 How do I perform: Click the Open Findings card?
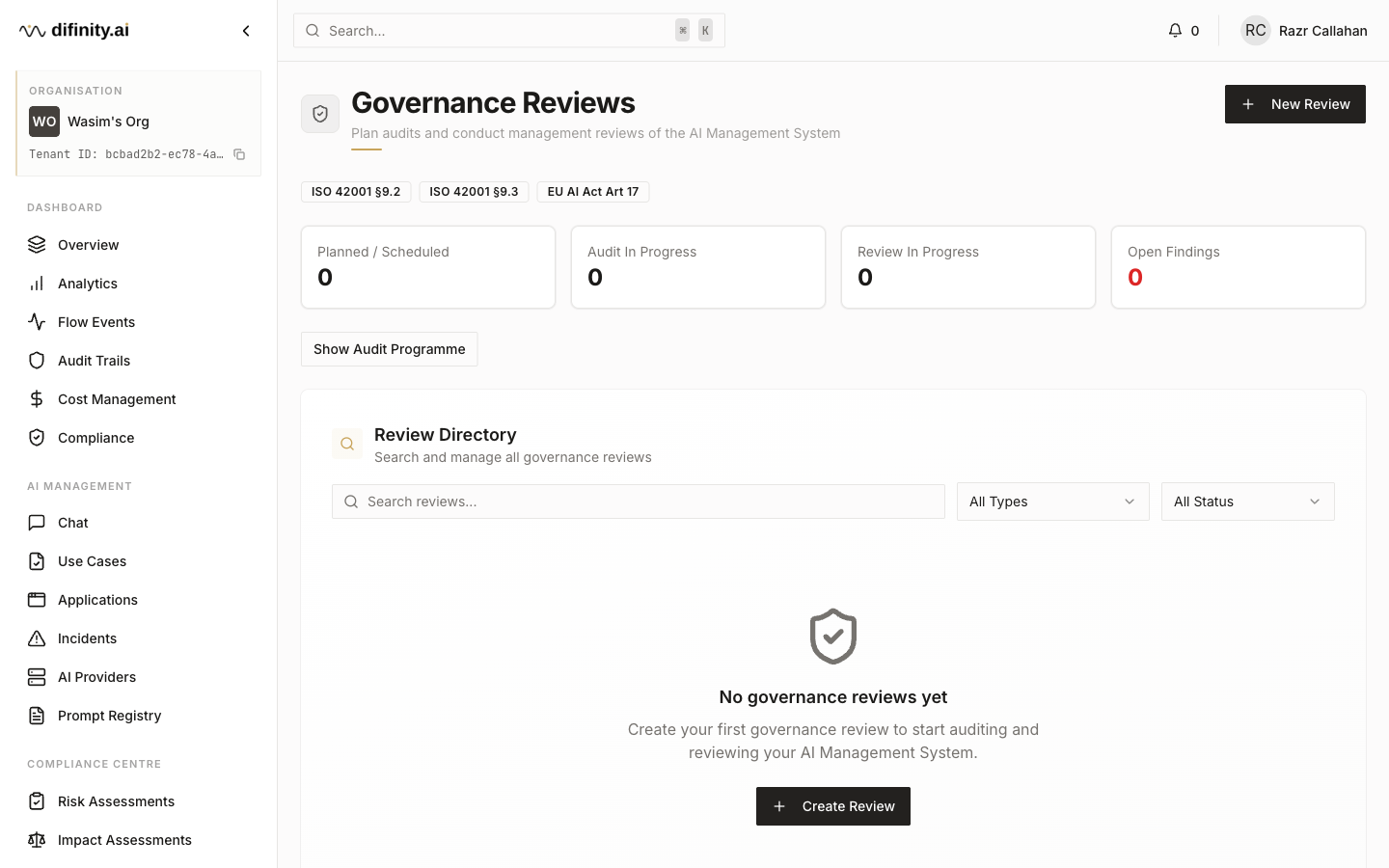coord(1239,267)
